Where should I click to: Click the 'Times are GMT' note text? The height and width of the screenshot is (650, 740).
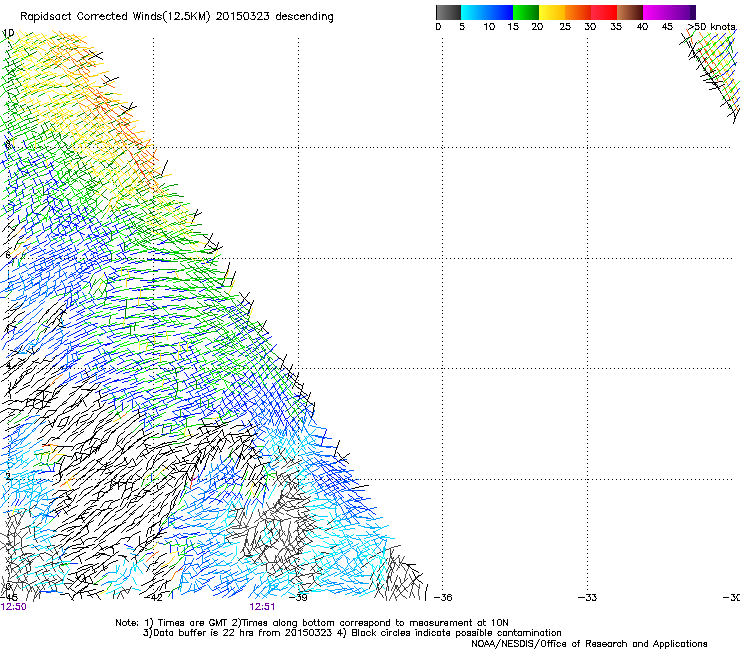point(190,623)
